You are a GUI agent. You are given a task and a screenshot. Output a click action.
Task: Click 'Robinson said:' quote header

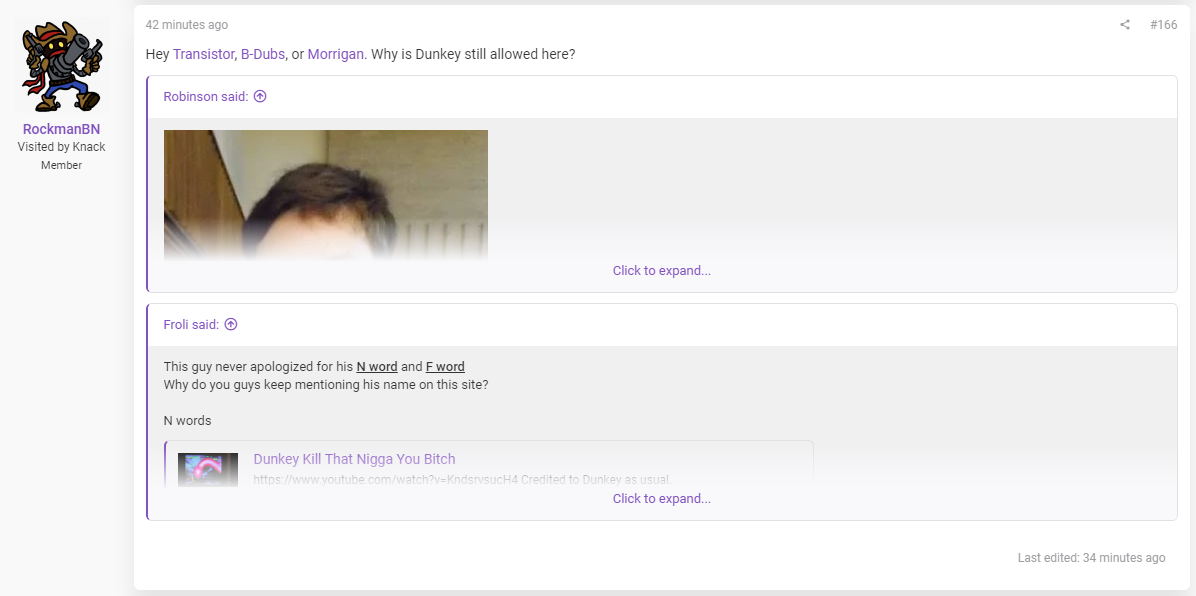click(x=206, y=96)
